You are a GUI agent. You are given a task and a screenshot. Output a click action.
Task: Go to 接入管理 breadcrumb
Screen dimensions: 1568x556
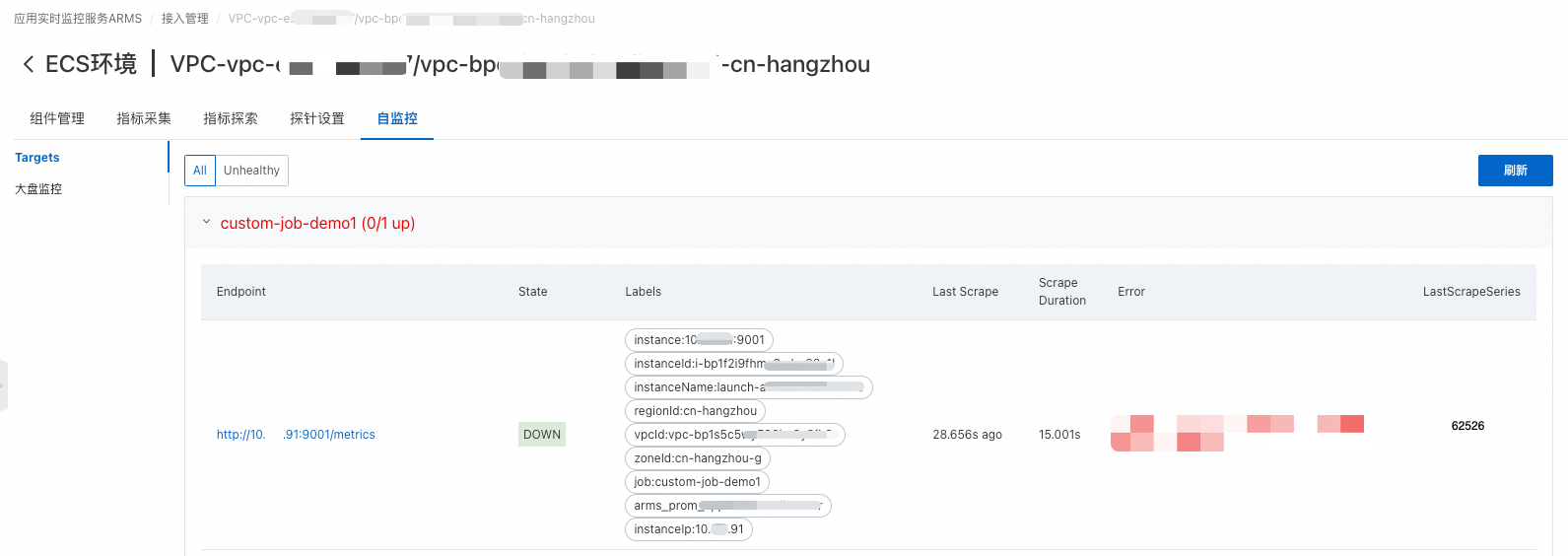185,19
